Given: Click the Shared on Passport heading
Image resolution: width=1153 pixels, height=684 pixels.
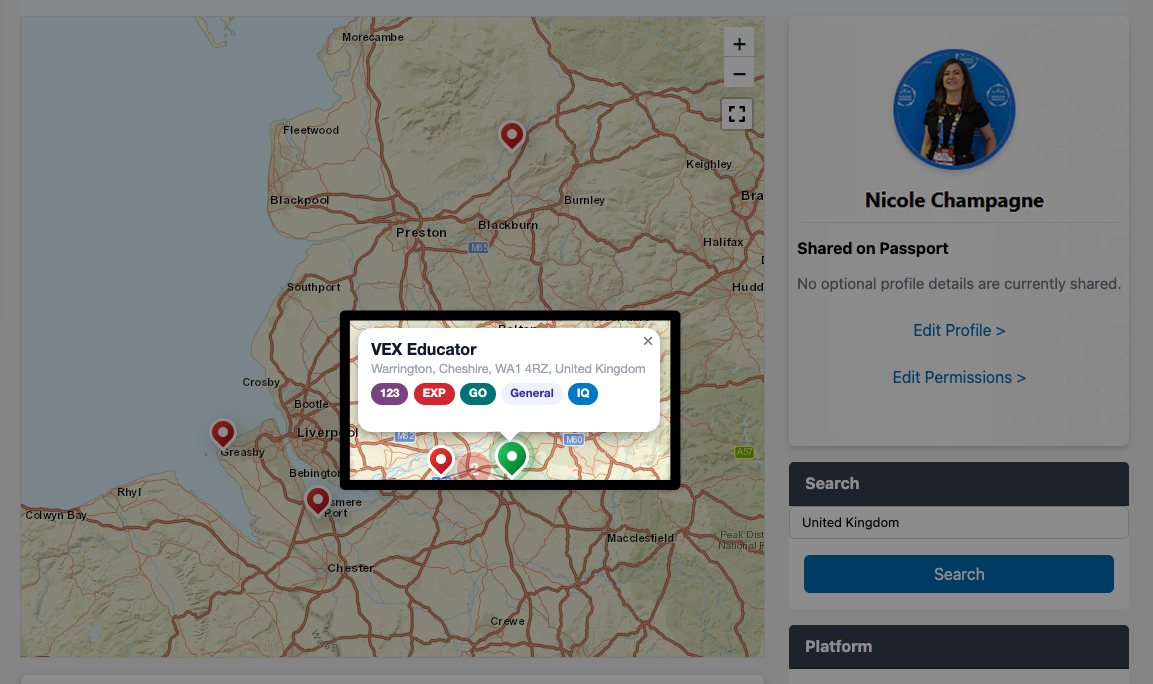Looking at the screenshot, I should pyautogui.click(x=873, y=249).
